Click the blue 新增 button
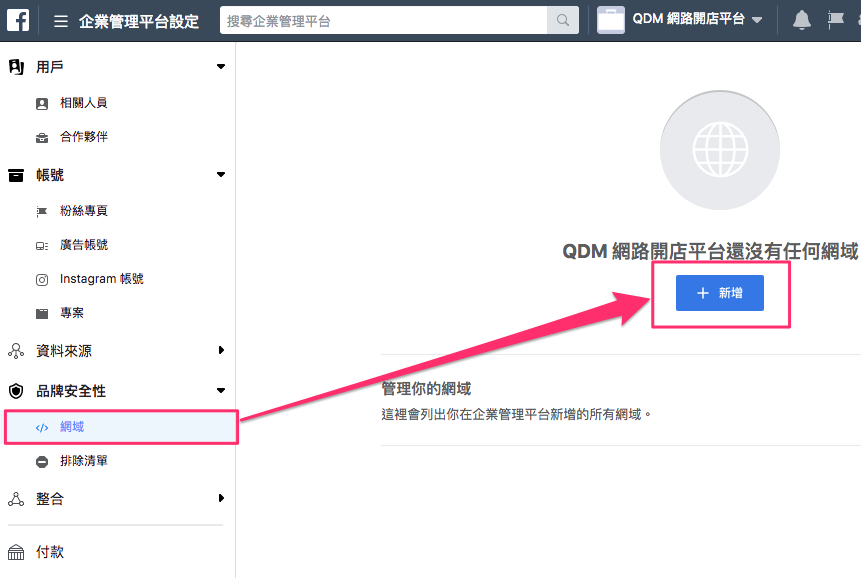This screenshot has width=861, height=578. pos(719,293)
